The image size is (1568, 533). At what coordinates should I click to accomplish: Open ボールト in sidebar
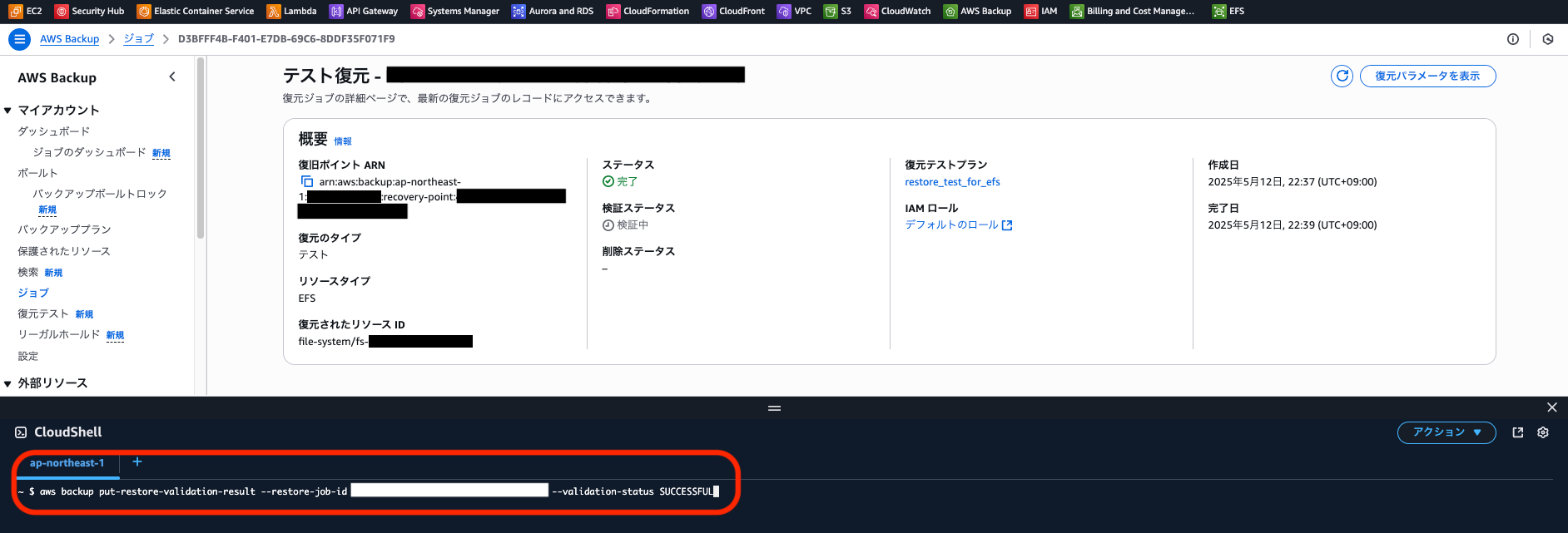point(38,173)
